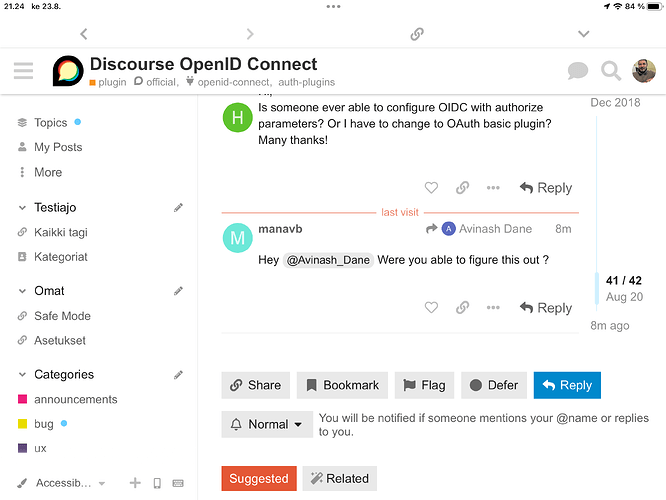666x500 pixels.
Task: Jump to Dec 2018 on timeline
Action: 615,102
